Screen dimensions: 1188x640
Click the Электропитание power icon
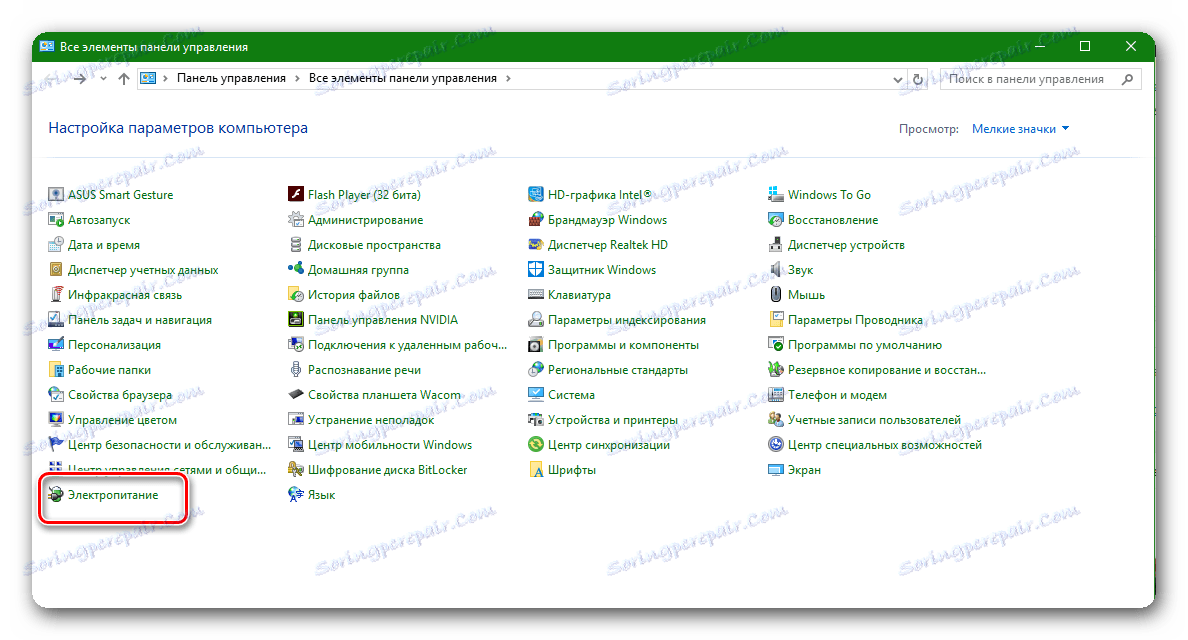pyautogui.click(x=55, y=495)
